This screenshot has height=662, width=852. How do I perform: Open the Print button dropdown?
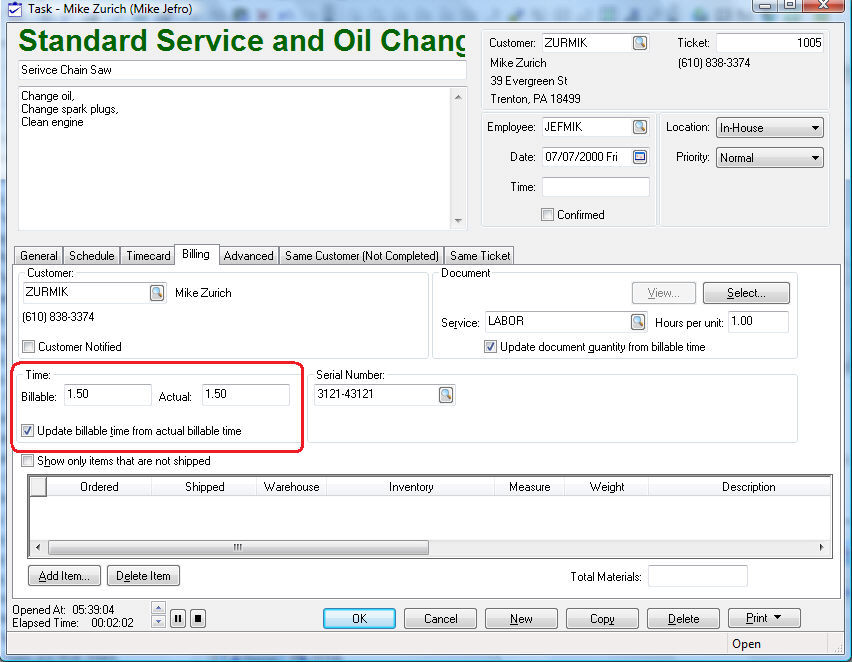point(763,618)
